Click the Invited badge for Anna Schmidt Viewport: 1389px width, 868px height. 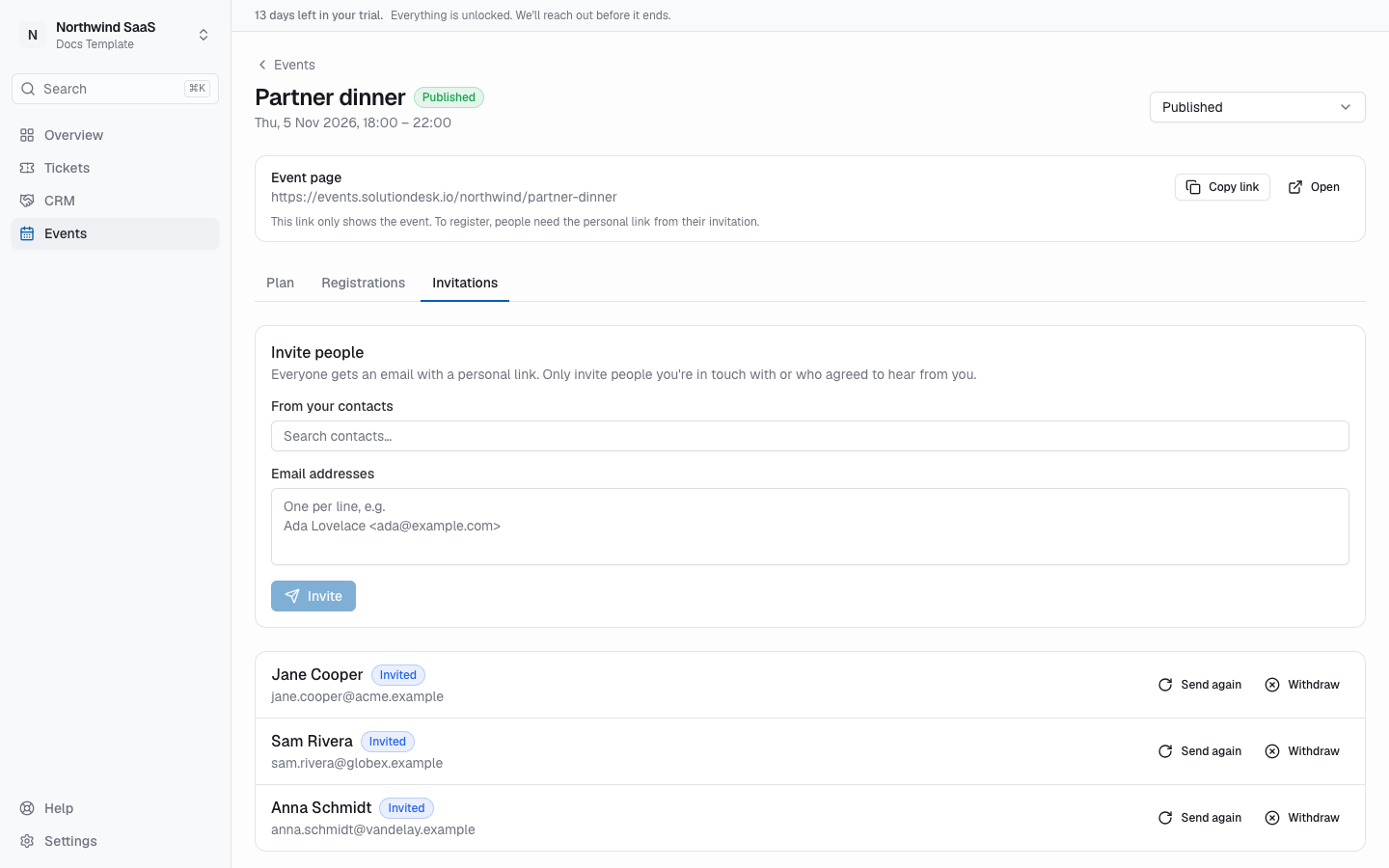tap(406, 808)
